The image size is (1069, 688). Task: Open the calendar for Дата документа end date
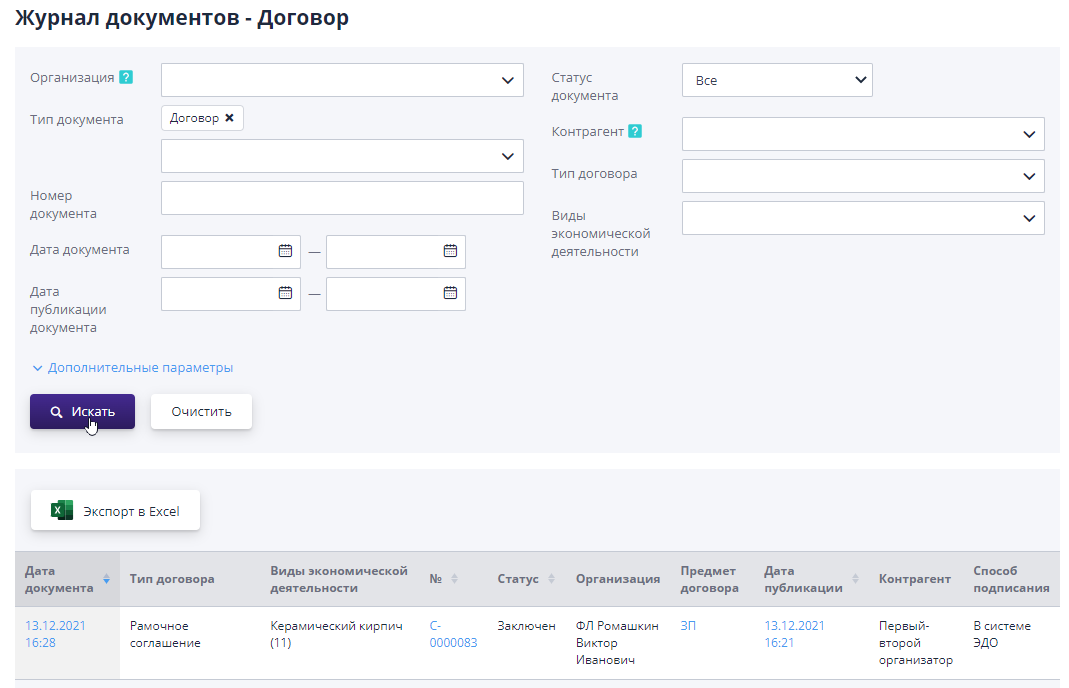tap(451, 251)
